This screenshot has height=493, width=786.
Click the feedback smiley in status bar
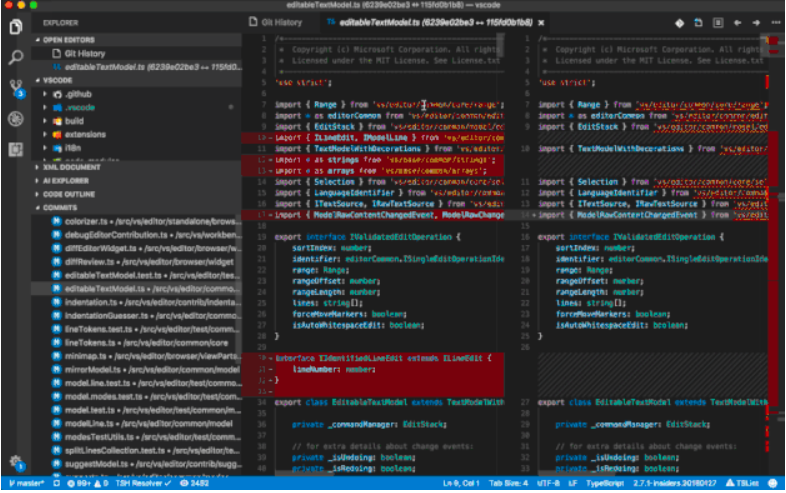[774, 484]
